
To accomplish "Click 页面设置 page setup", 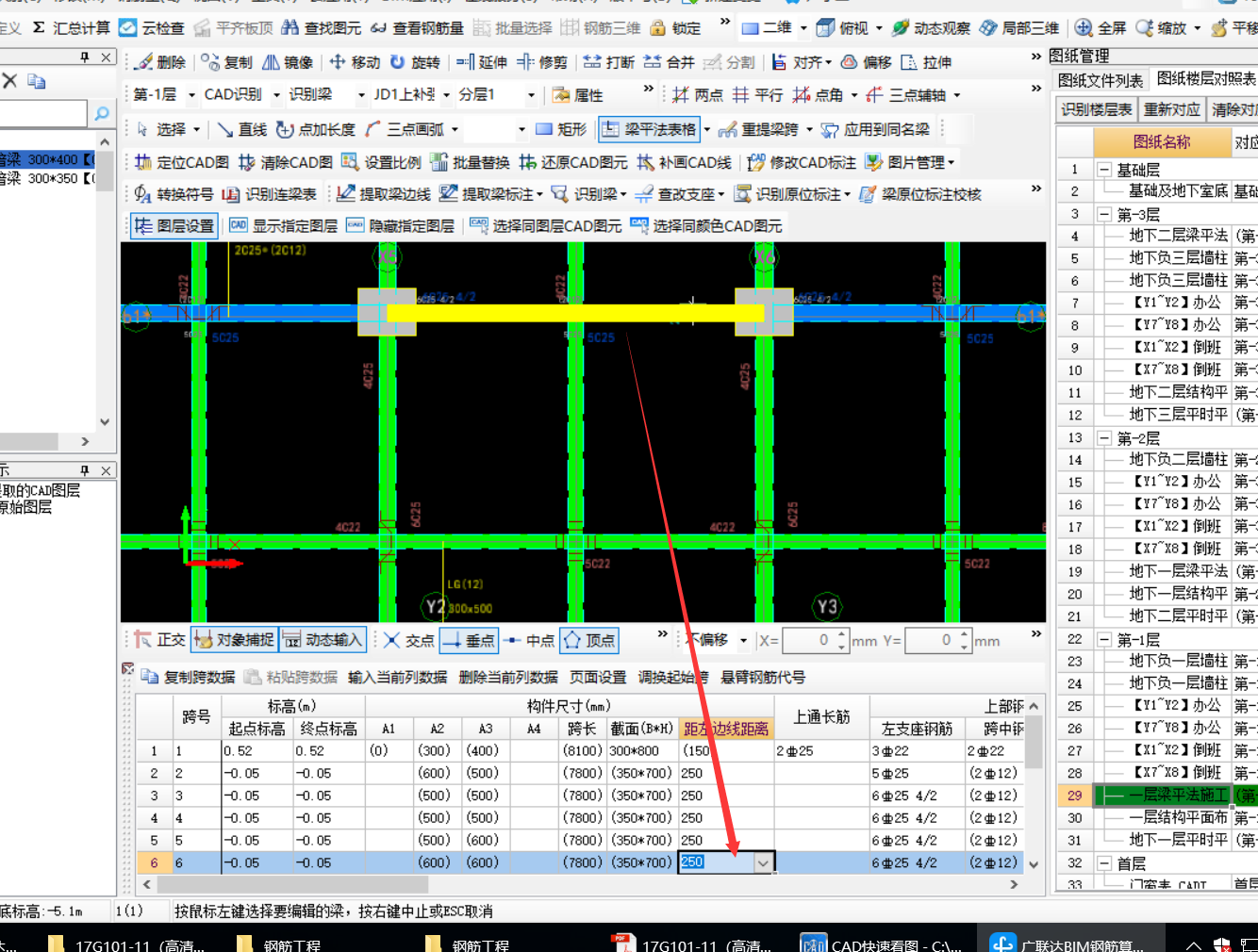I will [598, 677].
